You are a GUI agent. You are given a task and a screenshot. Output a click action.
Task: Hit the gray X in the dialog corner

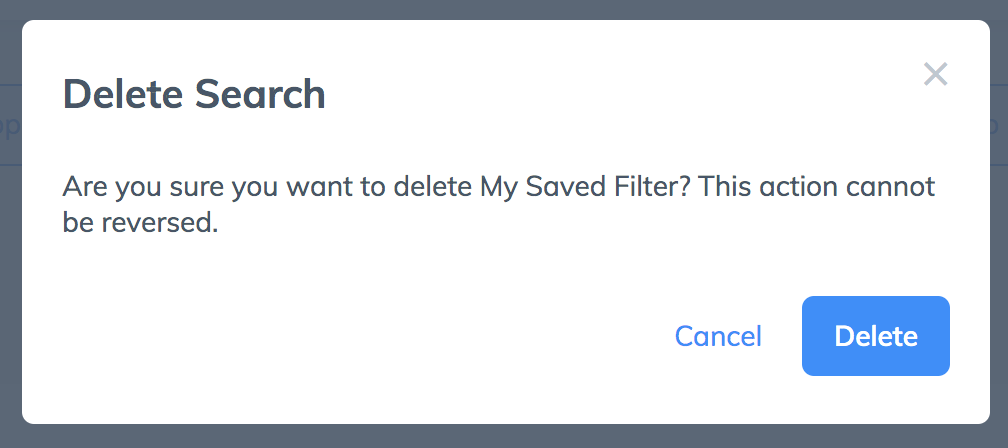[x=935, y=74]
